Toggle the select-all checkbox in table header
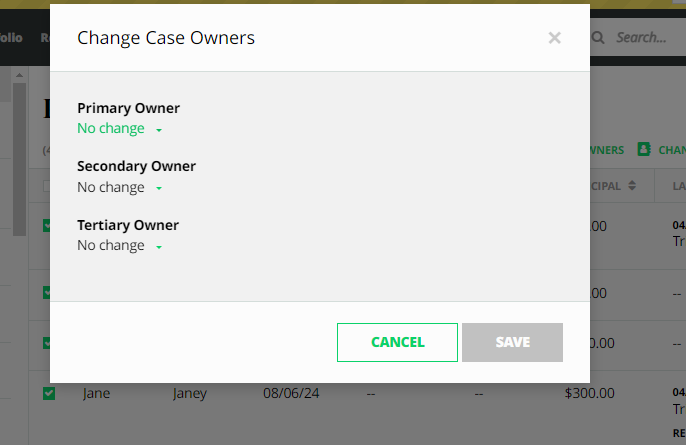 pyautogui.click(x=49, y=186)
